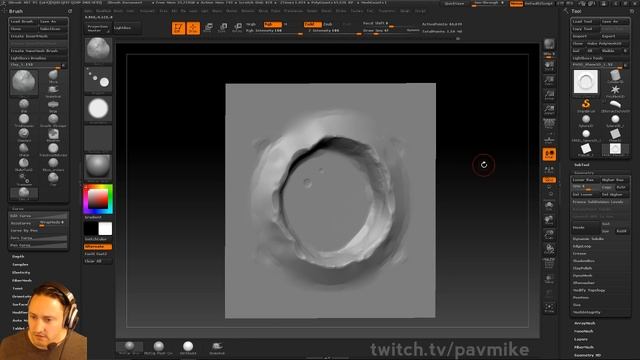Select the Transpose brush icon
640x360 pixels.
pyautogui.click(x=24, y=178)
